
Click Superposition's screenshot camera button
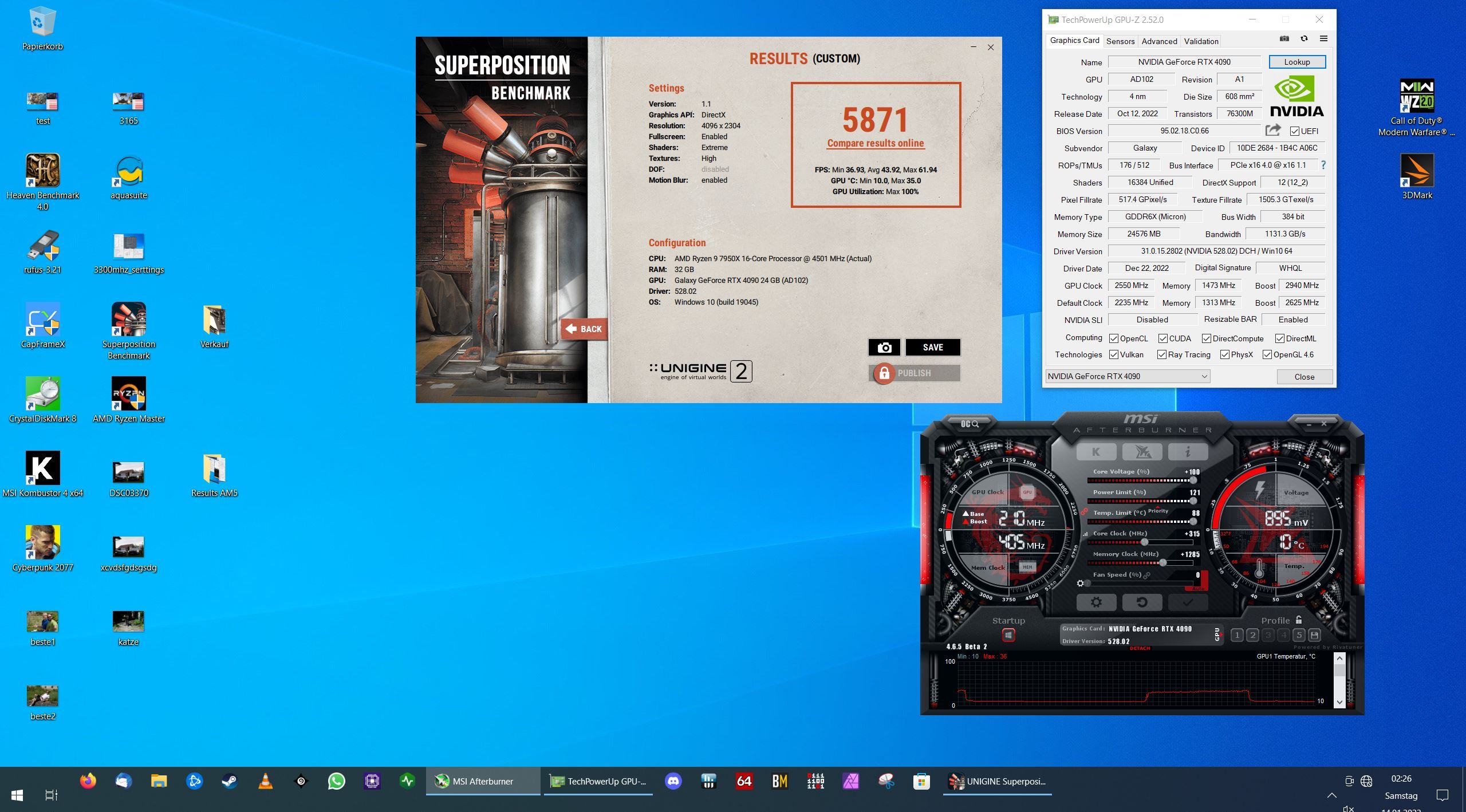click(884, 348)
